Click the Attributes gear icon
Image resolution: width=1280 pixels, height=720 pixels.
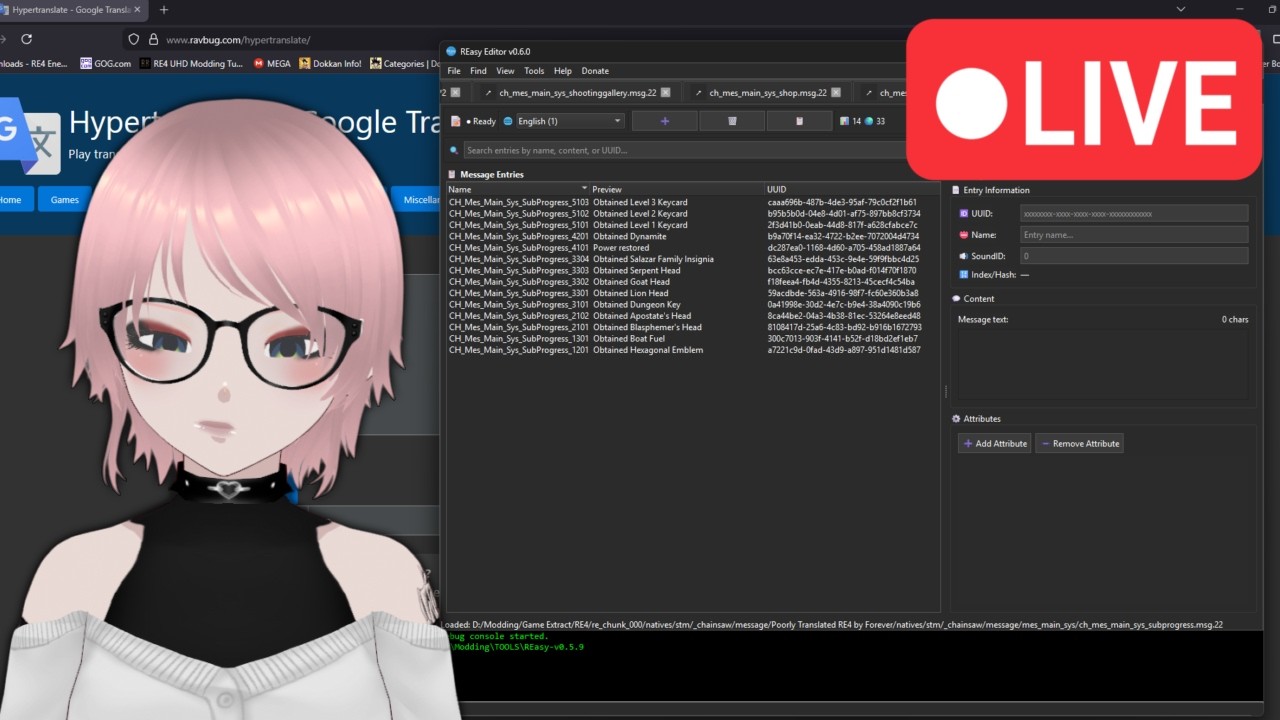pyautogui.click(x=956, y=419)
